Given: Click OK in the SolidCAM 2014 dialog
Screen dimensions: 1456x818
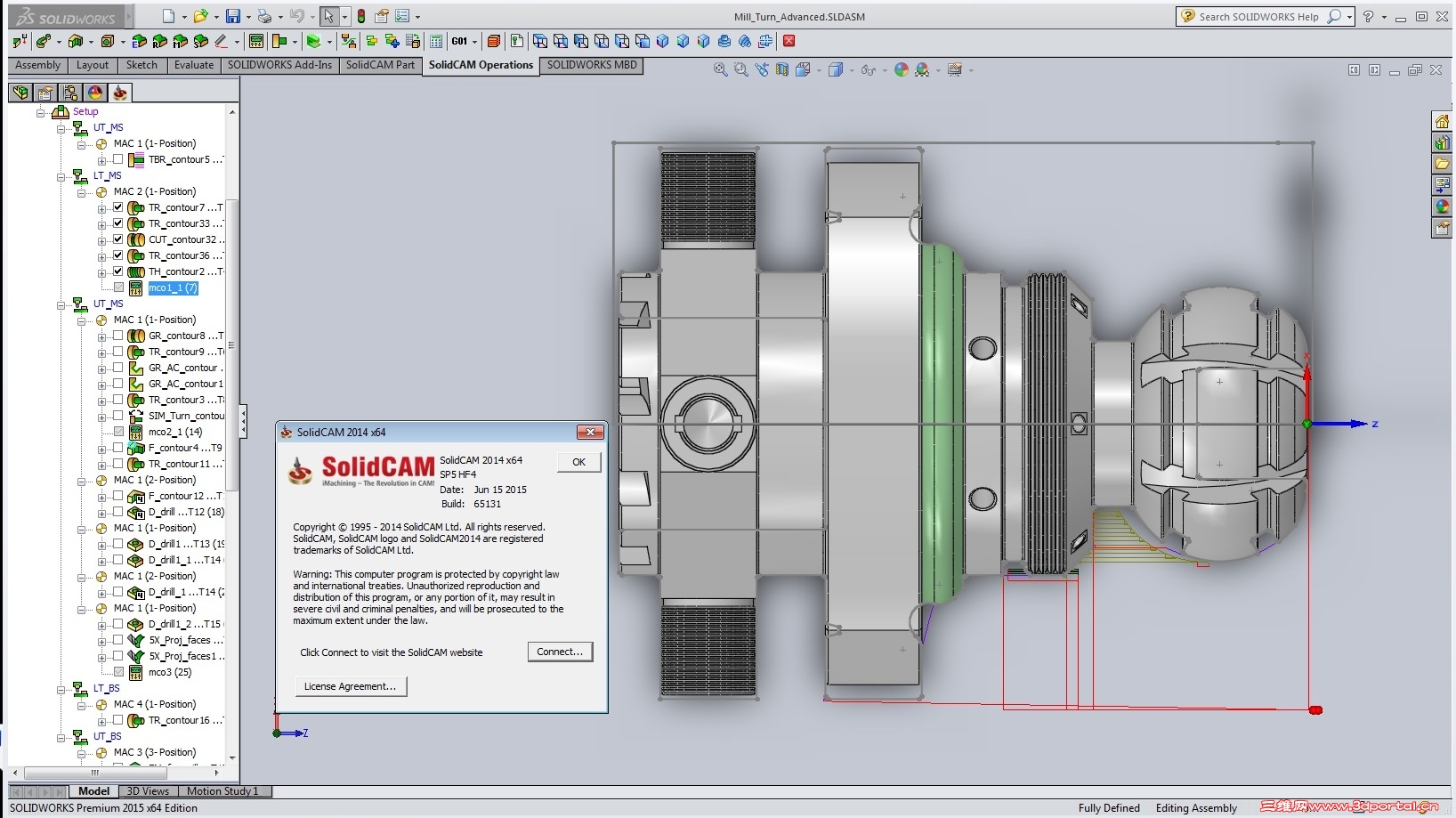Looking at the screenshot, I should (x=578, y=462).
